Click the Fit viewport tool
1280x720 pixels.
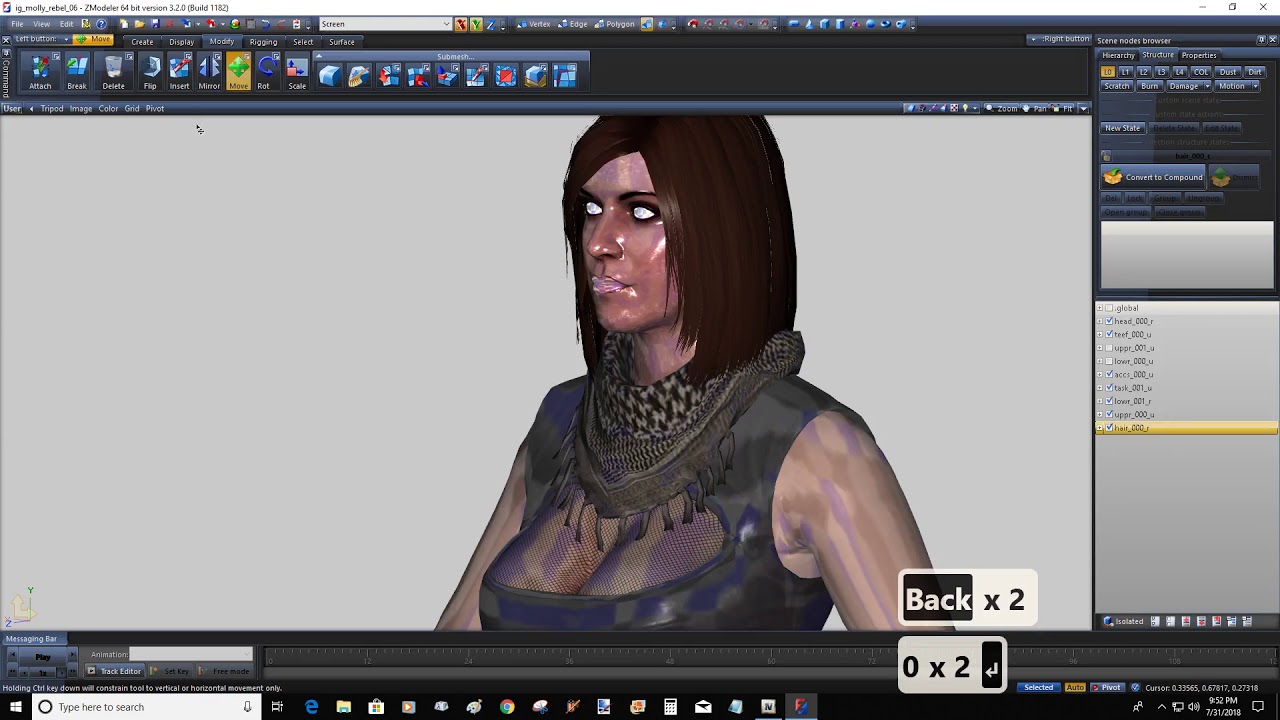pyautogui.click(x=1063, y=108)
